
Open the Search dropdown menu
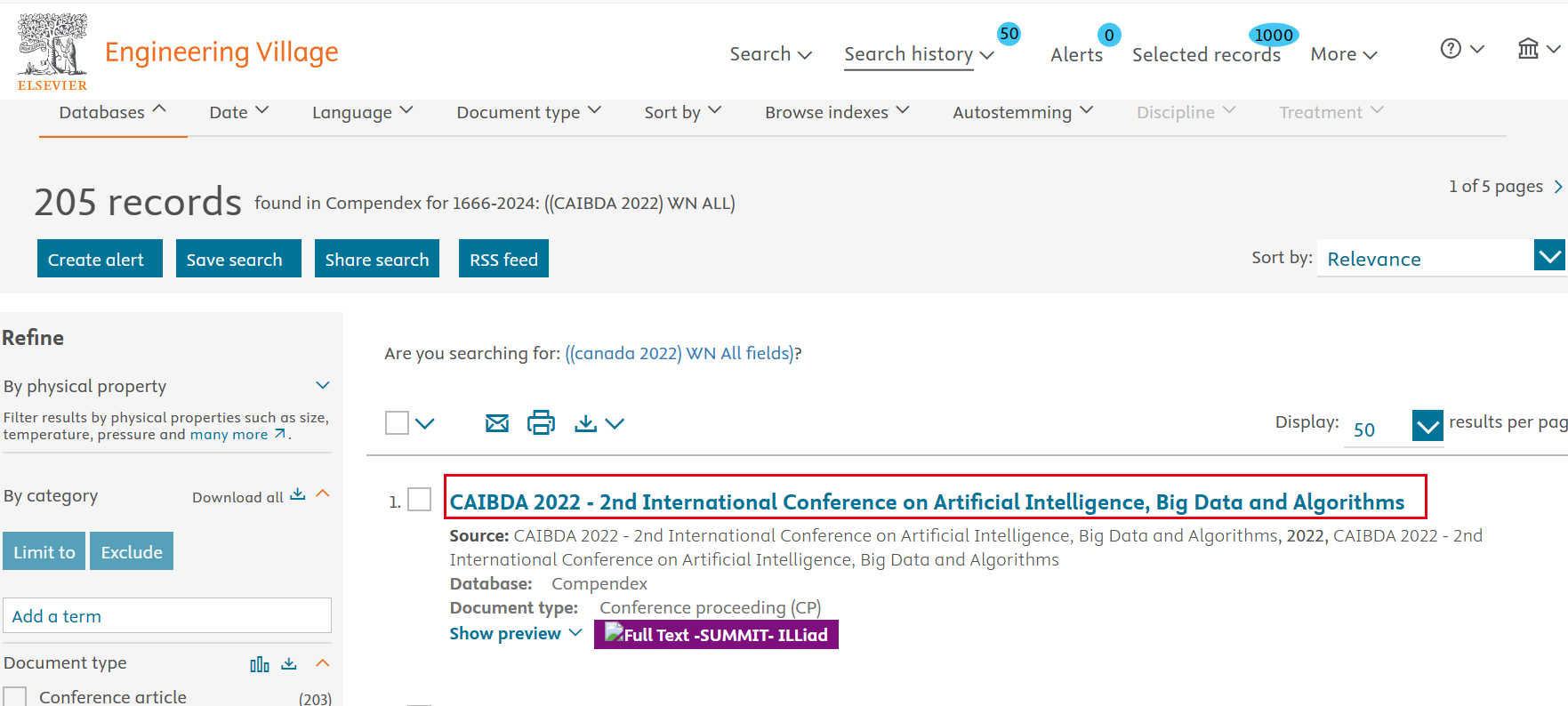[x=770, y=54]
